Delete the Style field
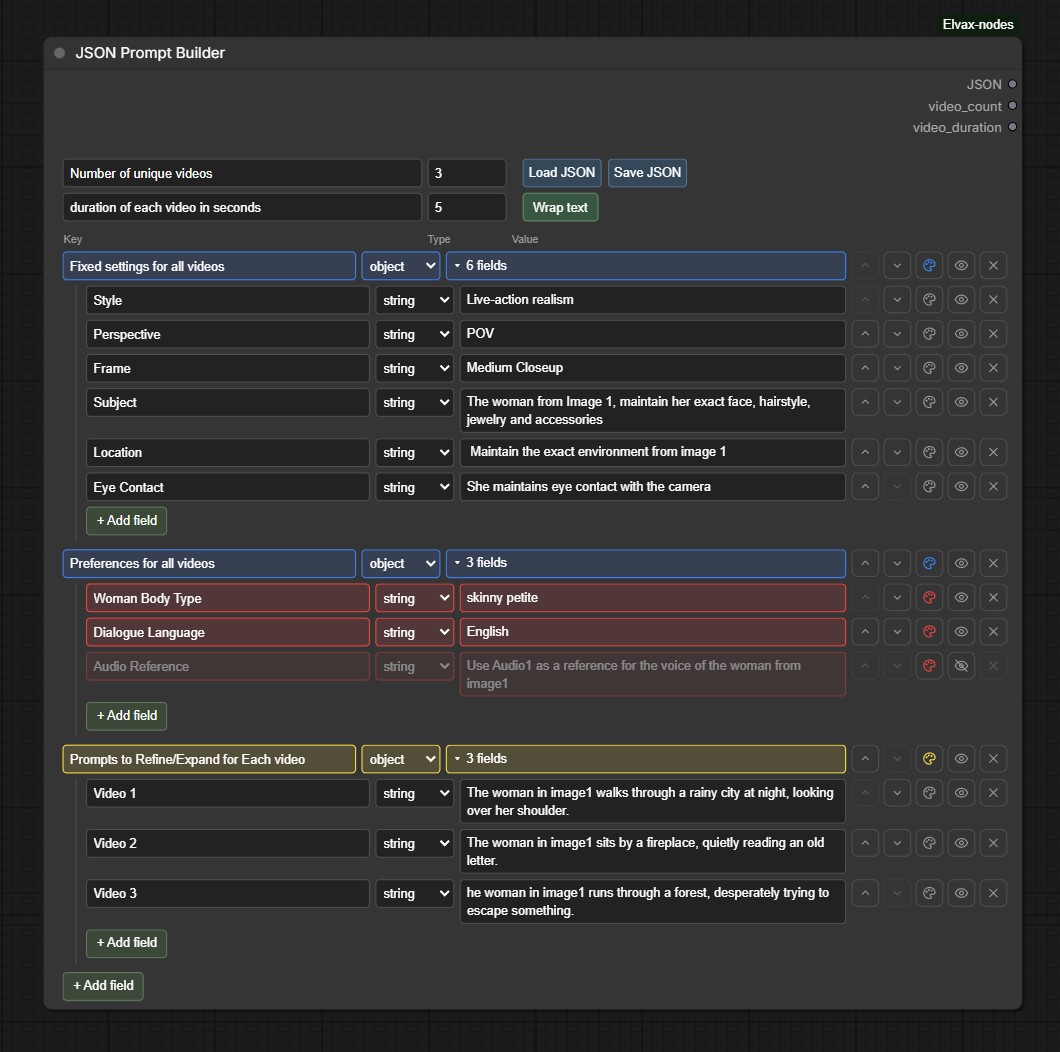This screenshot has width=1060, height=1052. 993,300
